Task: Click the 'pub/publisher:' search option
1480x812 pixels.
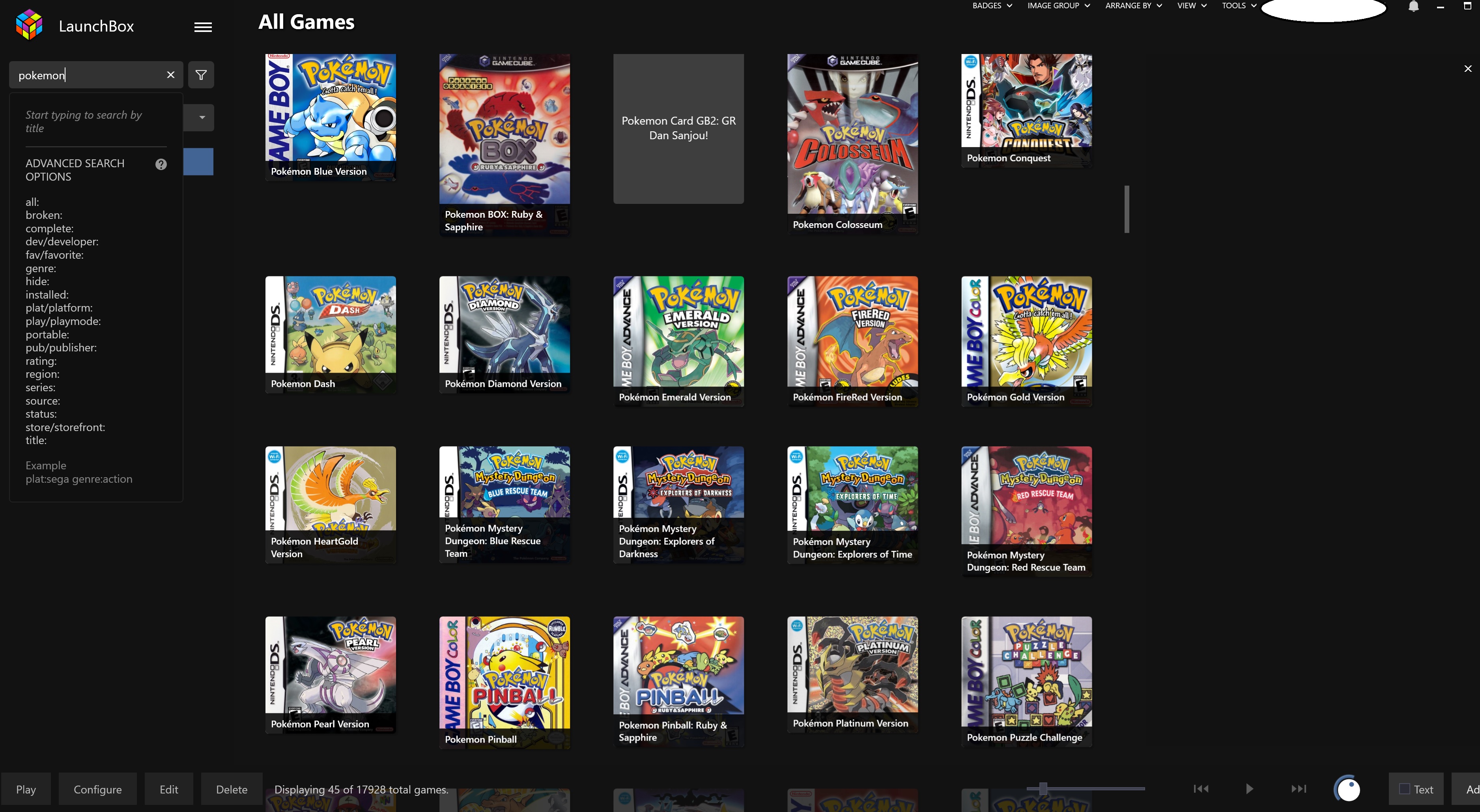Action: click(x=61, y=347)
